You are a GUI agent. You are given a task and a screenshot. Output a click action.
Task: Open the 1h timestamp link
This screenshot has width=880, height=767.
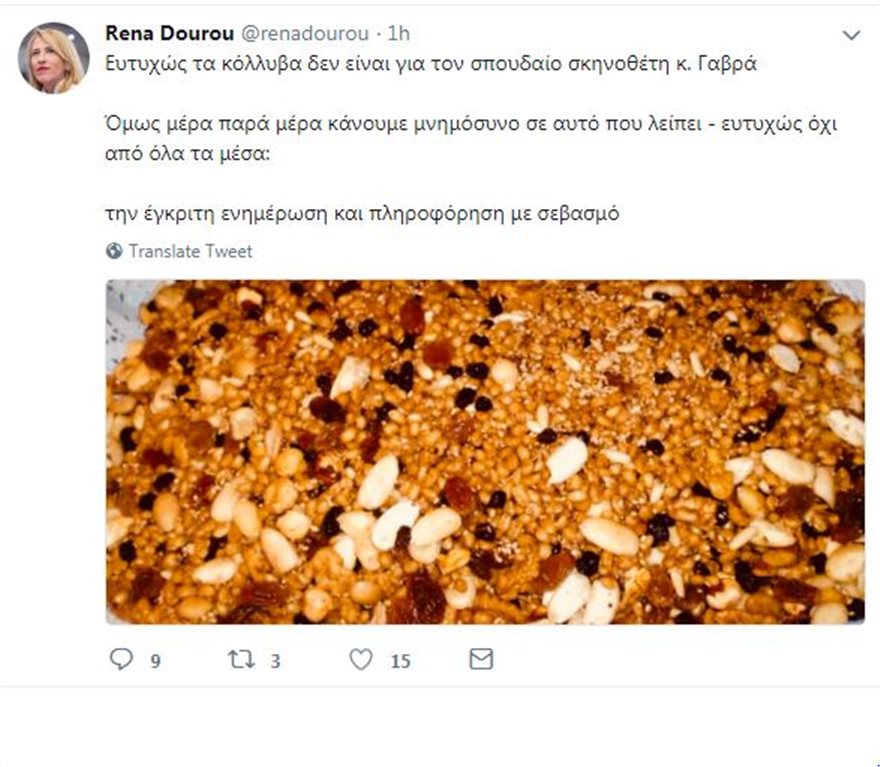click(x=398, y=34)
